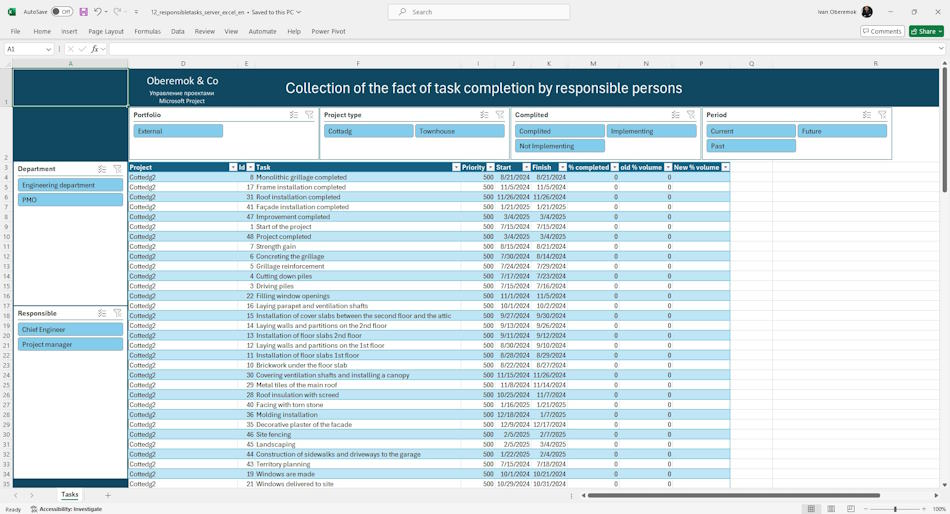
Task: Toggle the Engineering department slicer item
Action: point(70,185)
